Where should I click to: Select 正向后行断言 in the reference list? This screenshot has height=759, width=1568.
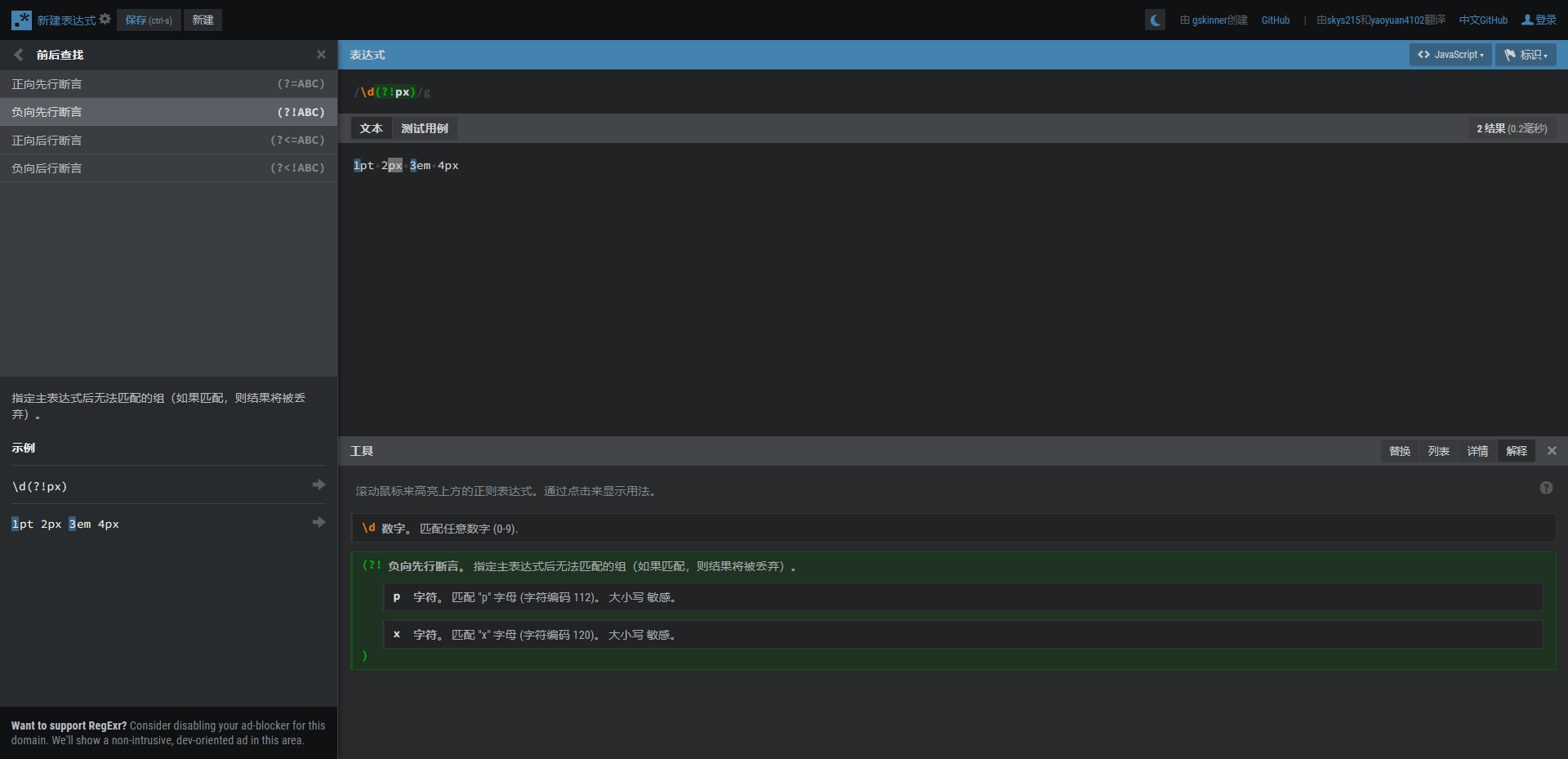pyautogui.click(x=168, y=141)
